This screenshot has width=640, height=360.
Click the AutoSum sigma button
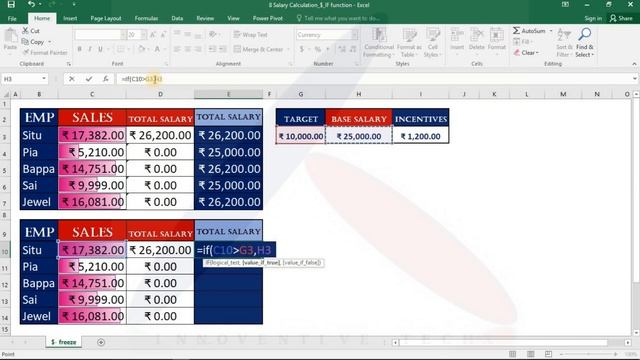point(529,31)
